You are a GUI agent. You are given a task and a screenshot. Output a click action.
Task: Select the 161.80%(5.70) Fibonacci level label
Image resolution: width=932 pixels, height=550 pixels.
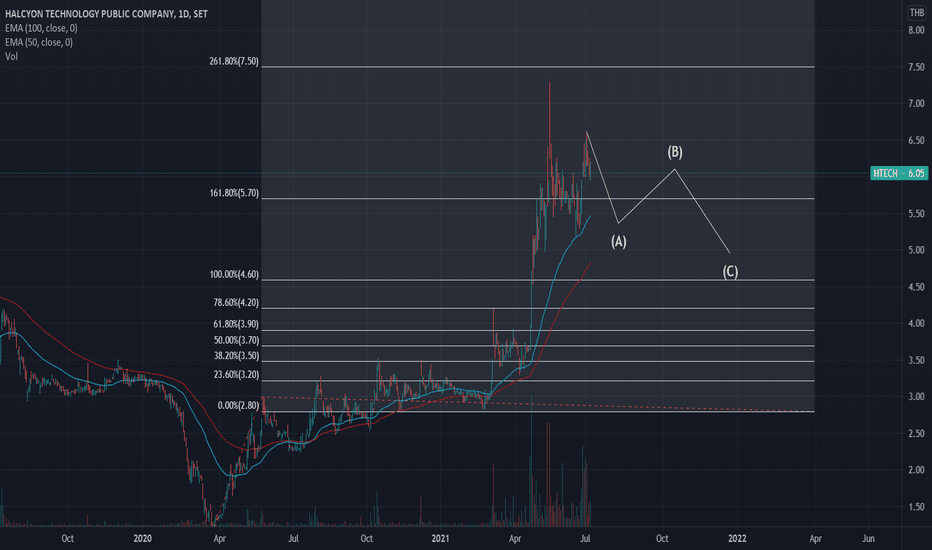tap(234, 193)
